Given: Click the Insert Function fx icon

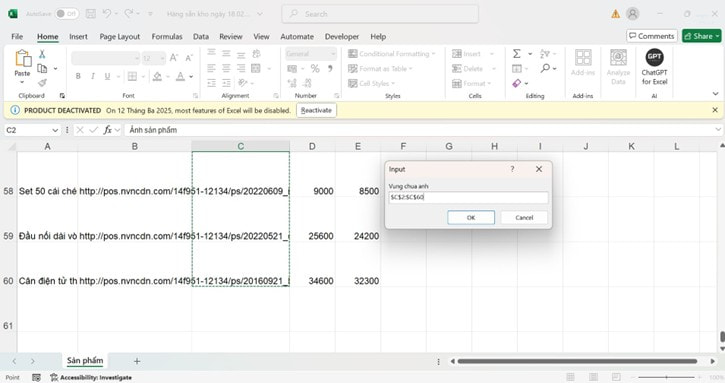Looking at the screenshot, I should point(107,130).
